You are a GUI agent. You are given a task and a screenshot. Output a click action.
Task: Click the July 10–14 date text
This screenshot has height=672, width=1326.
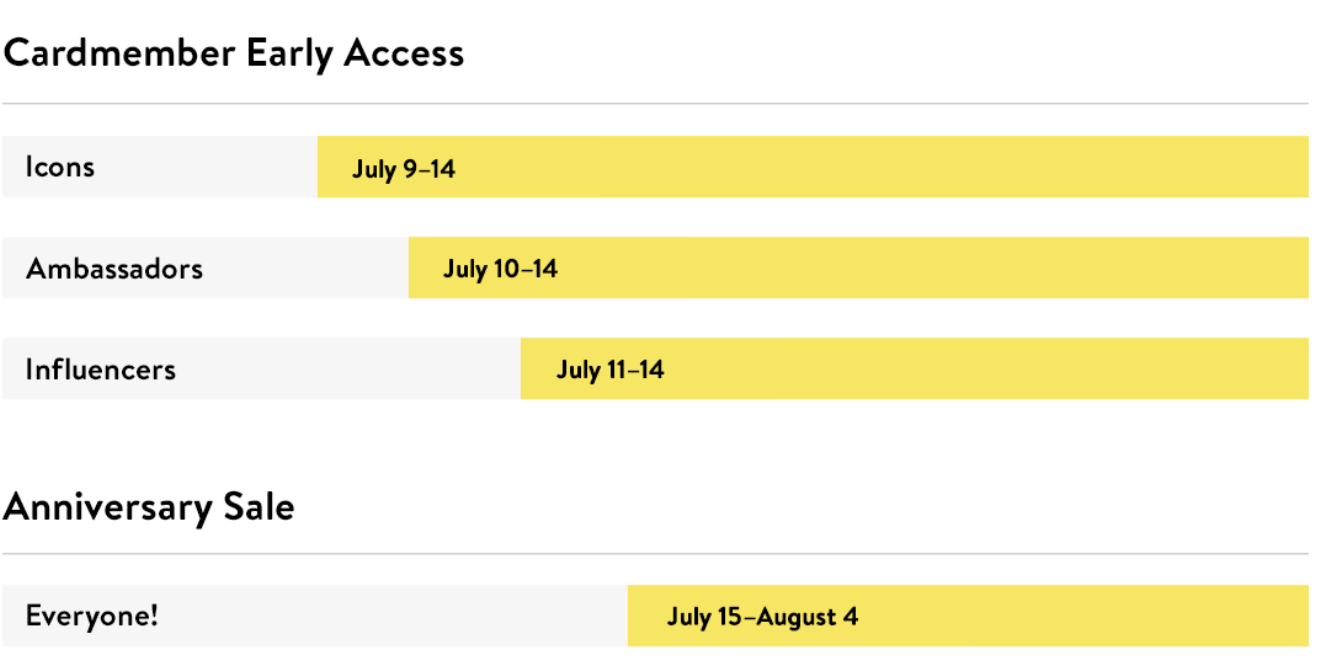(x=500, y=269)
